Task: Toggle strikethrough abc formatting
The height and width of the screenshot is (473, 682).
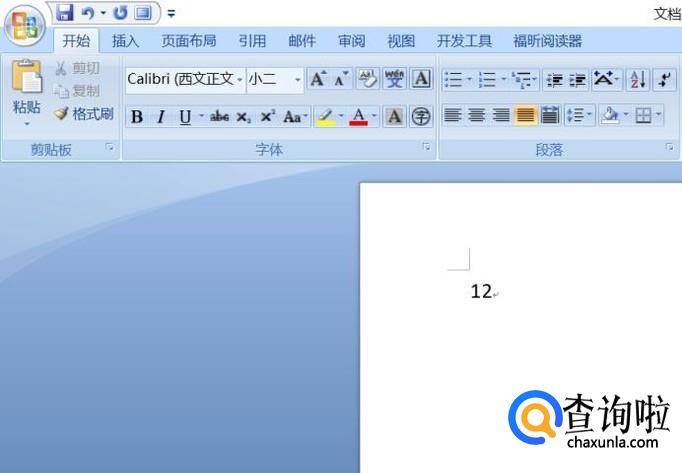Action: click(x=219, y=117)
